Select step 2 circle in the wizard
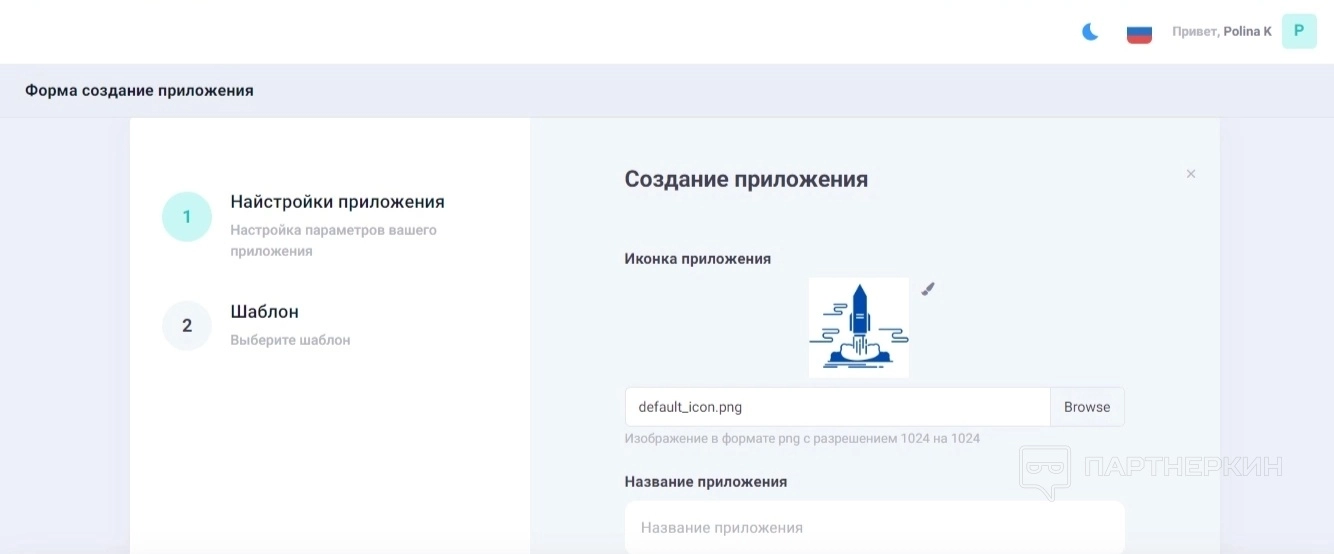This screenshot has height=554, width=1334. 187,326
